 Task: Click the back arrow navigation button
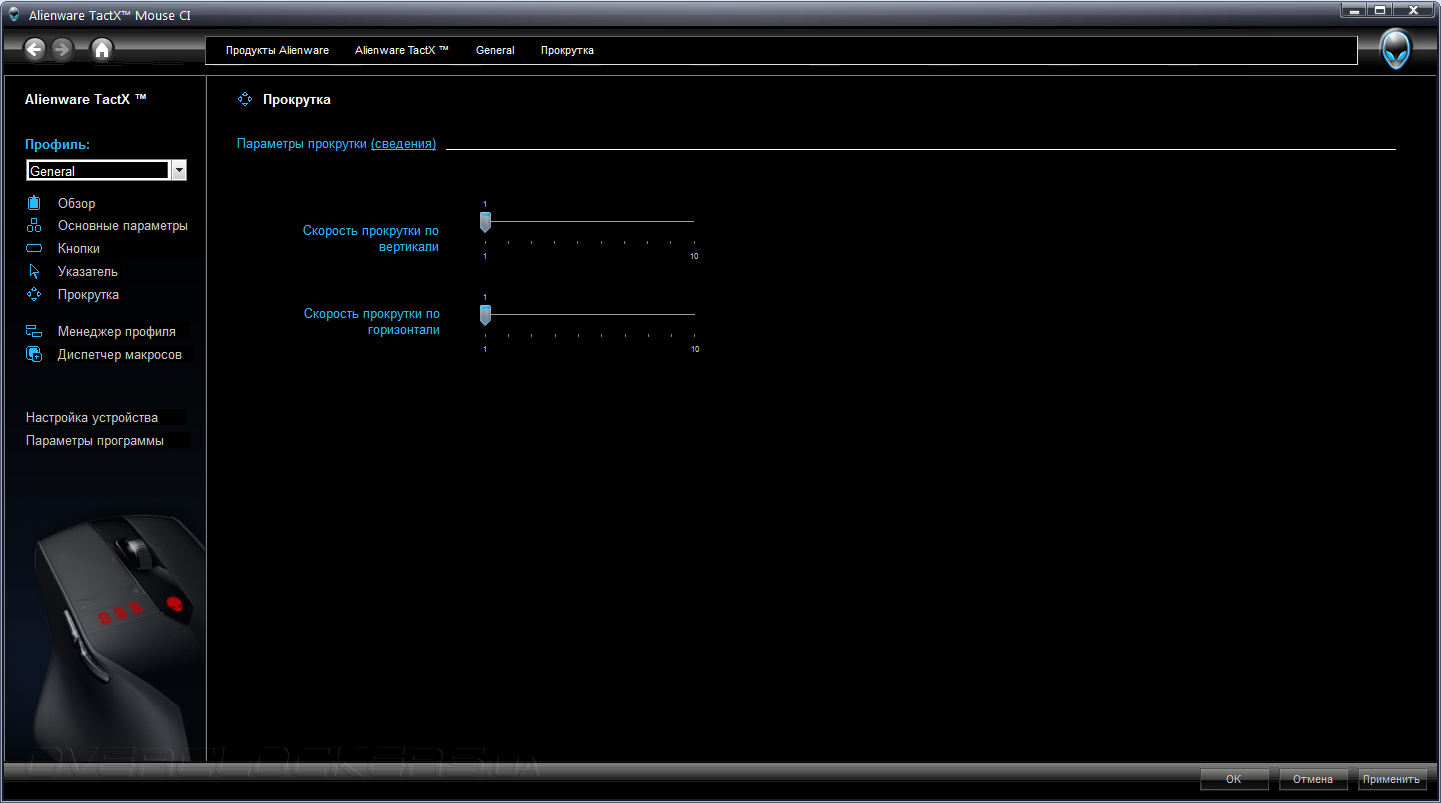pyautogui.click(x=35, y=48)
